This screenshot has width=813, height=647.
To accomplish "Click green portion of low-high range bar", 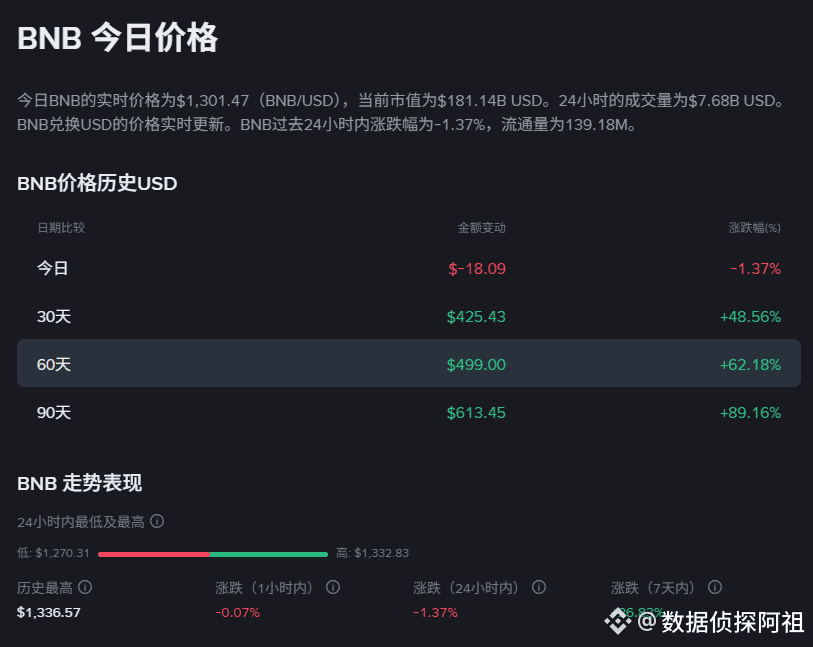I will coord(268,553).
